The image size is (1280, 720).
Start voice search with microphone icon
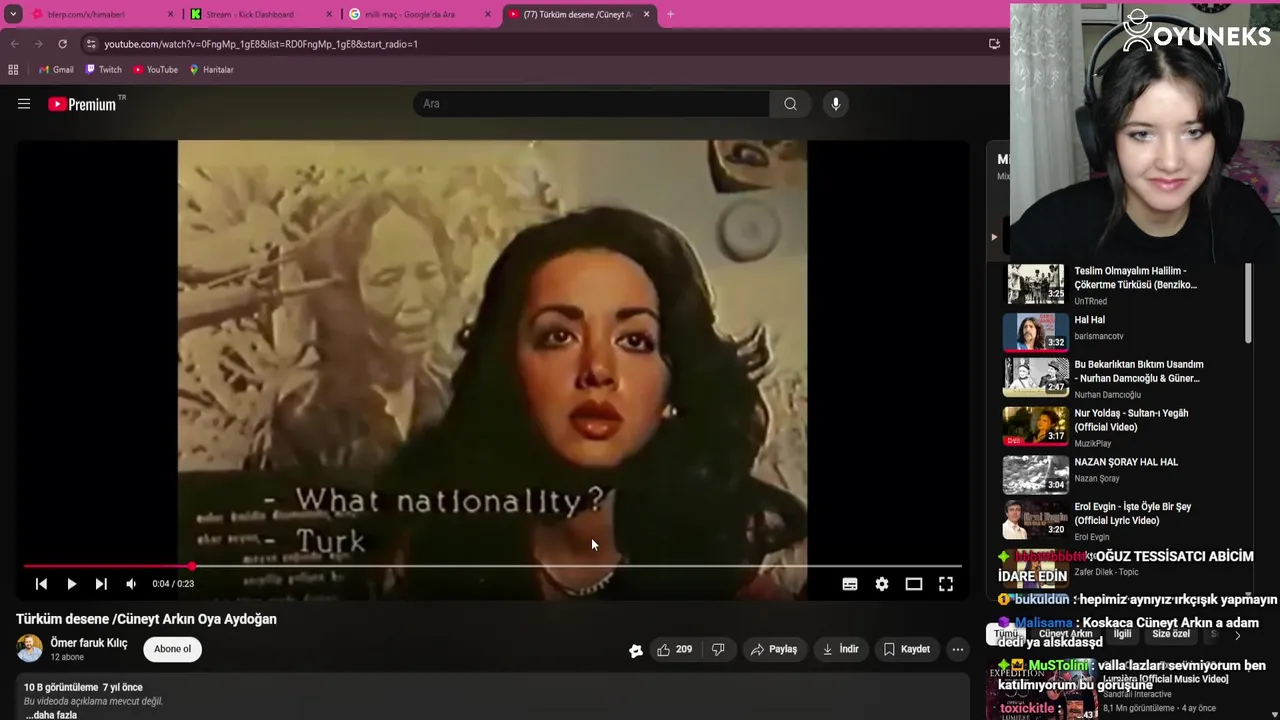[x=836, y=104]
